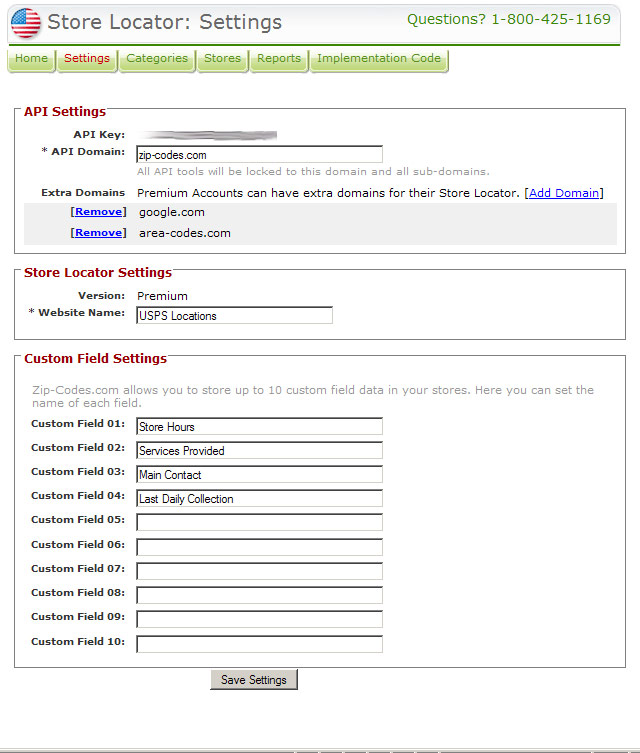This screenshot has height=753, width=640.
Task: Click the blurred API Key value
Action: pos(207,135)
